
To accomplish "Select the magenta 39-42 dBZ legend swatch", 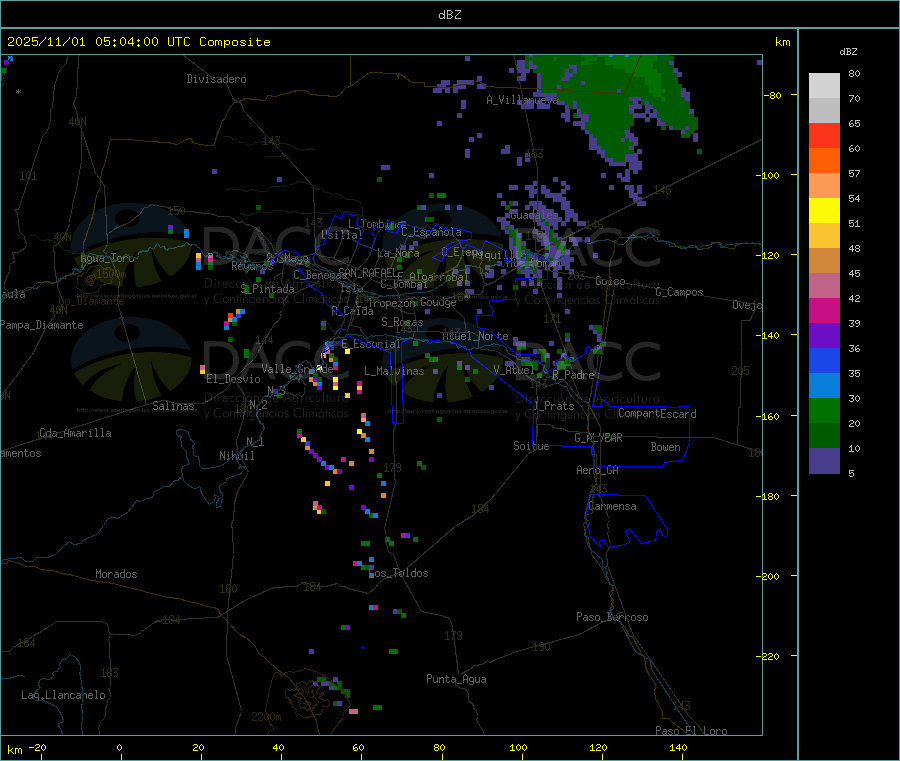I will click(824, 310).
